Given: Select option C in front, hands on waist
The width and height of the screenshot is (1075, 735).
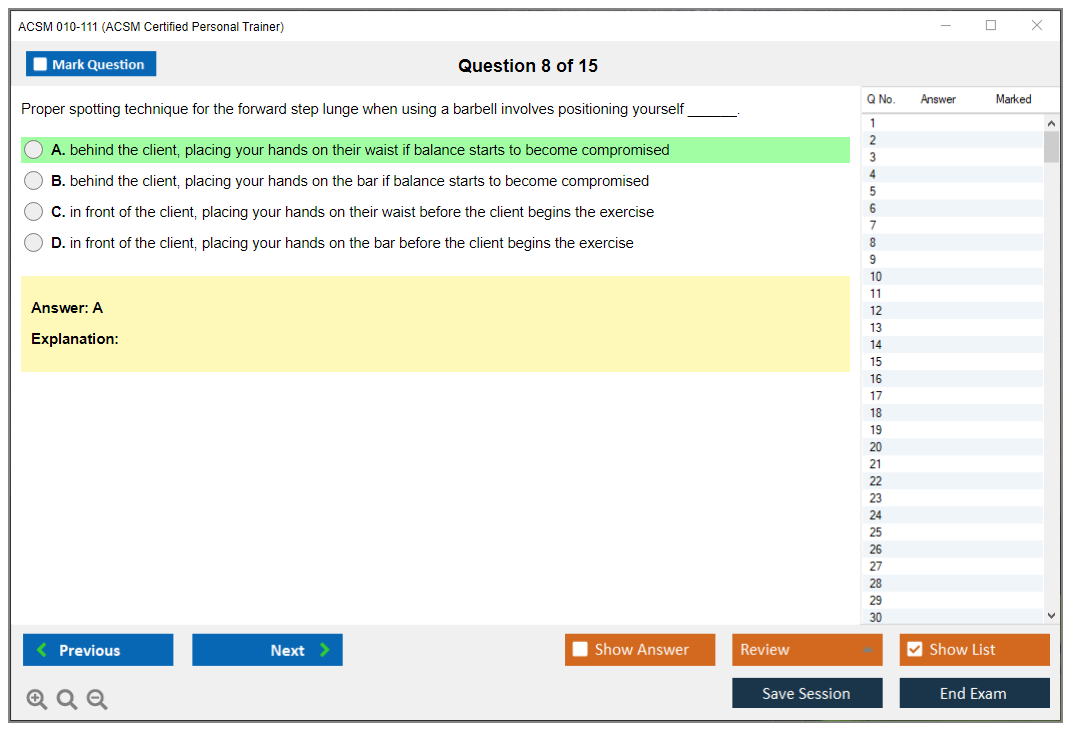Looking at the screenshot, I should 34,212.
